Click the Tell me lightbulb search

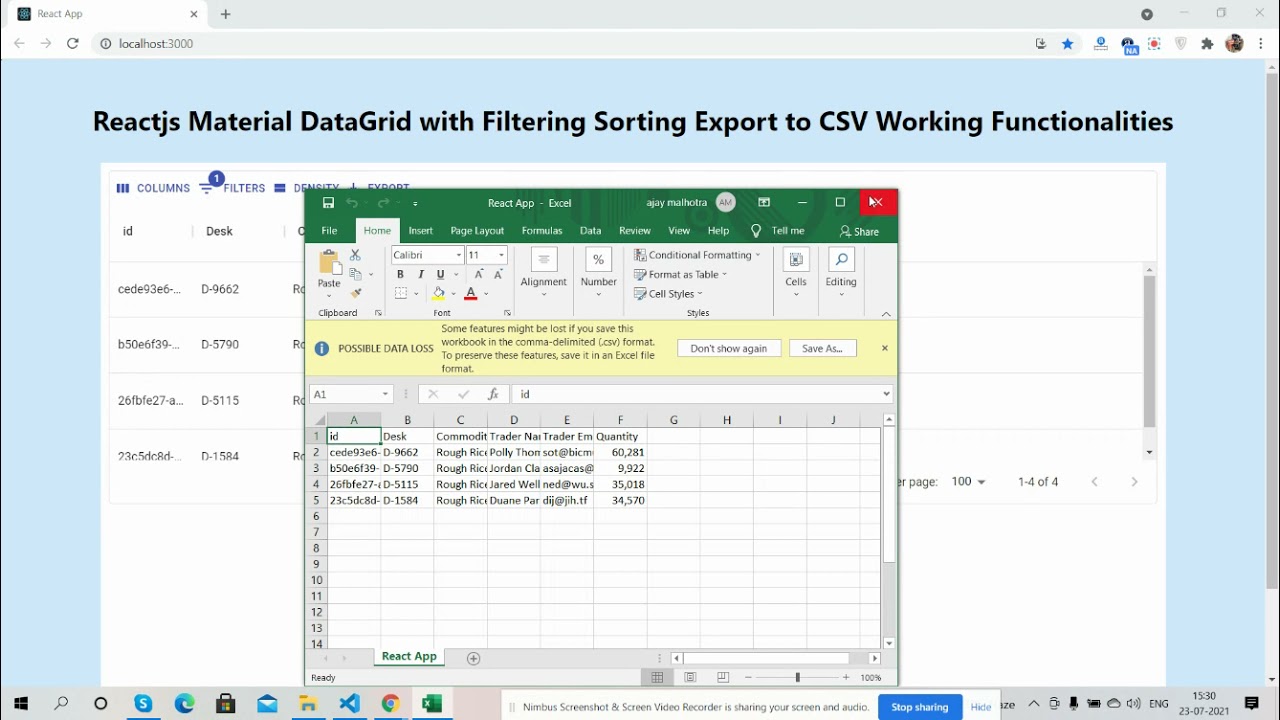point(777,231)
